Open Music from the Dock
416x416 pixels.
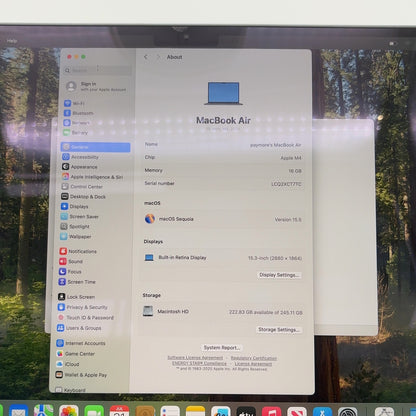(271, 411)
